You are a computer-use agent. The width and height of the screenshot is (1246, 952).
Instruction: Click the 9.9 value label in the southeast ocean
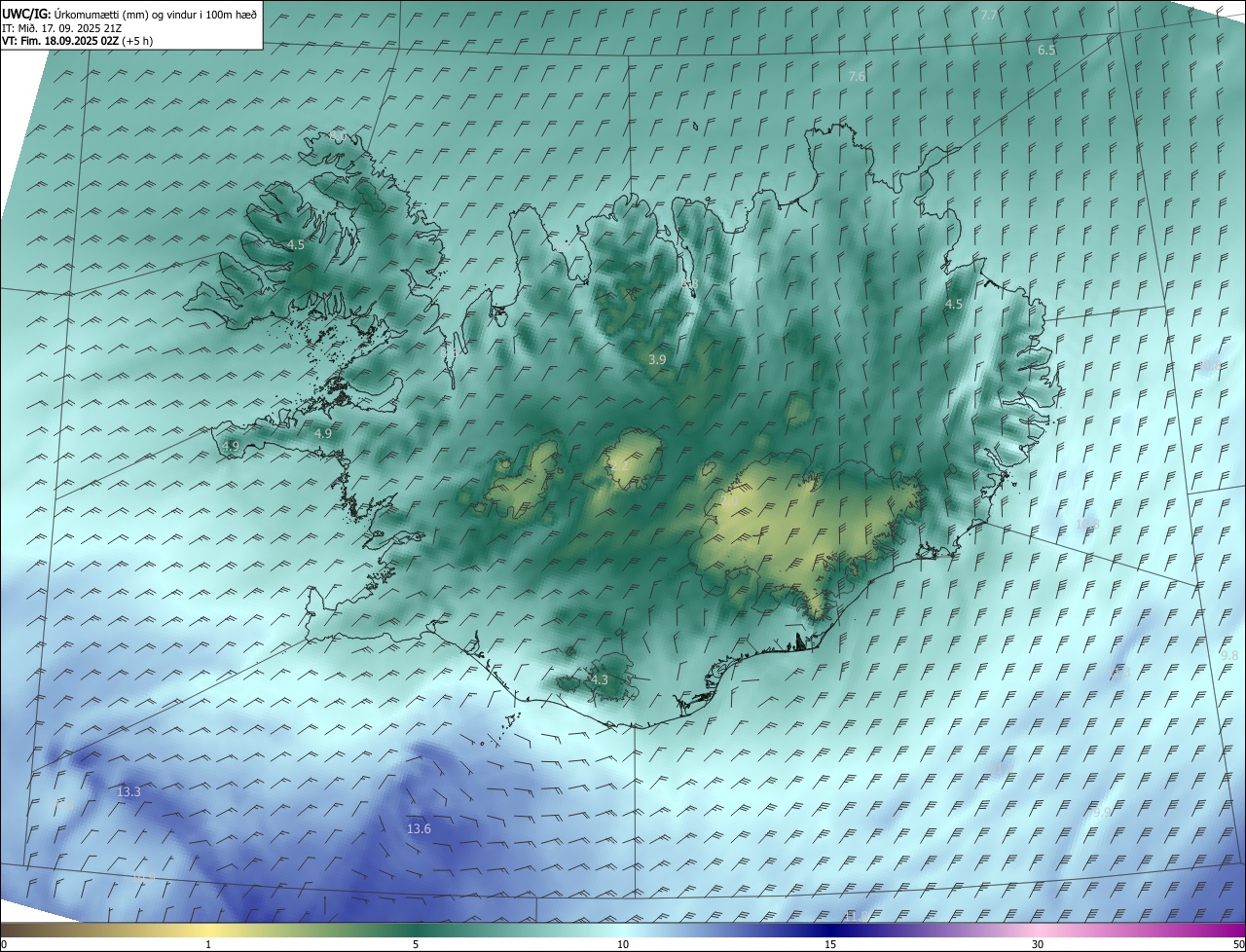coord(1102,812)
